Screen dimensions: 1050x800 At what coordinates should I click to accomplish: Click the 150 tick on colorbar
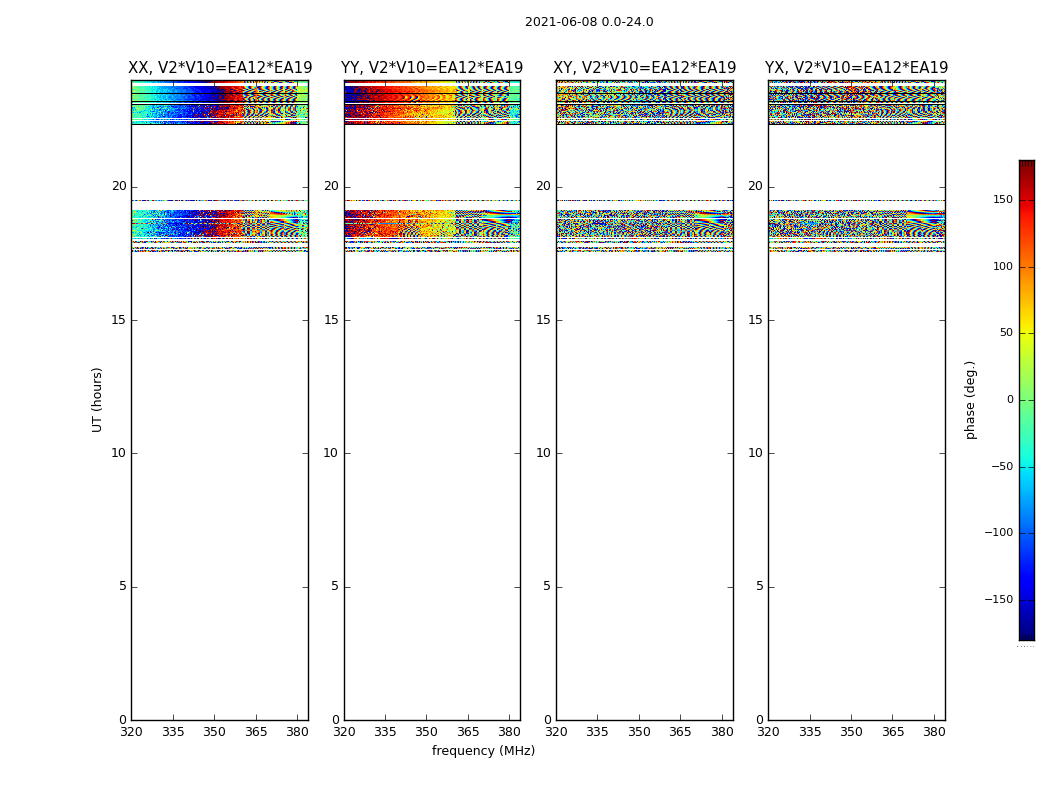[x=1003, y=199]
